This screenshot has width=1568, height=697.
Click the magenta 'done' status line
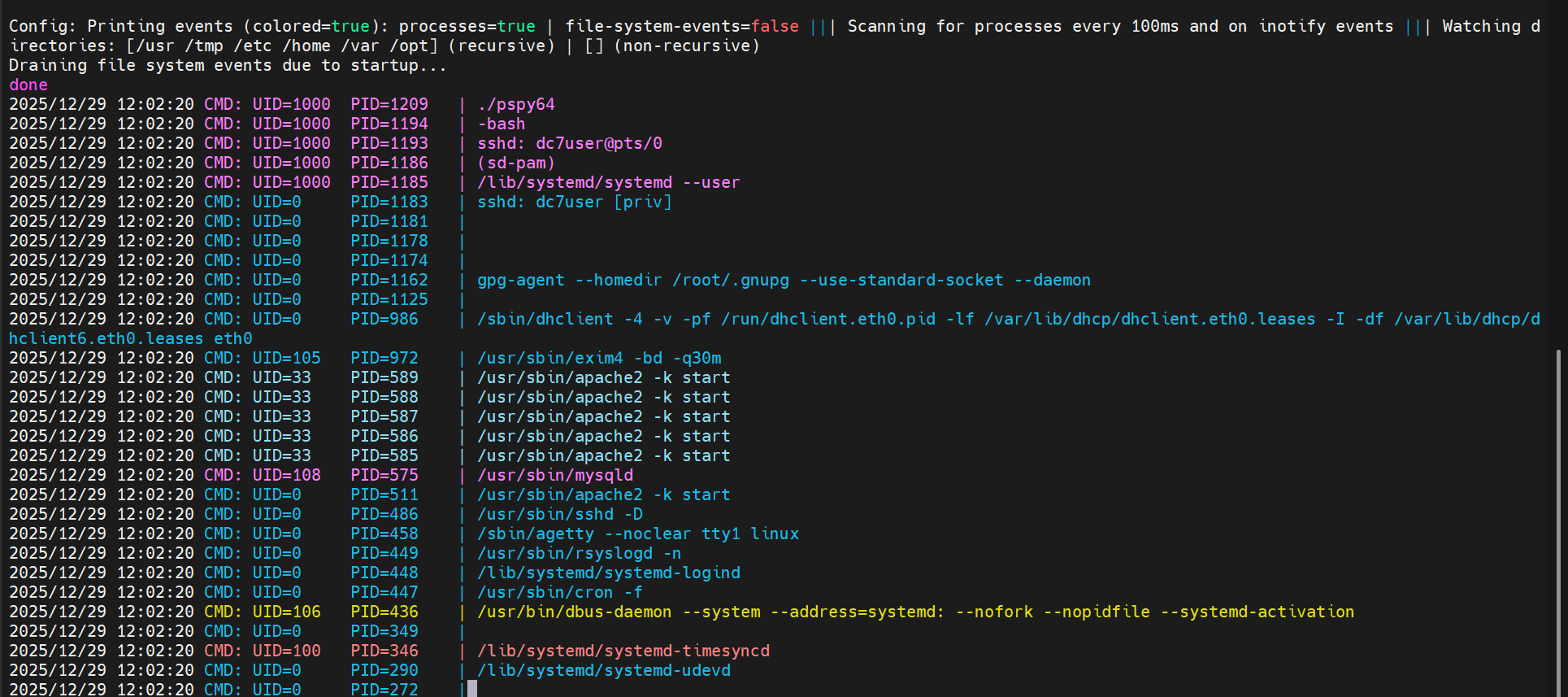tap(28, 85)
